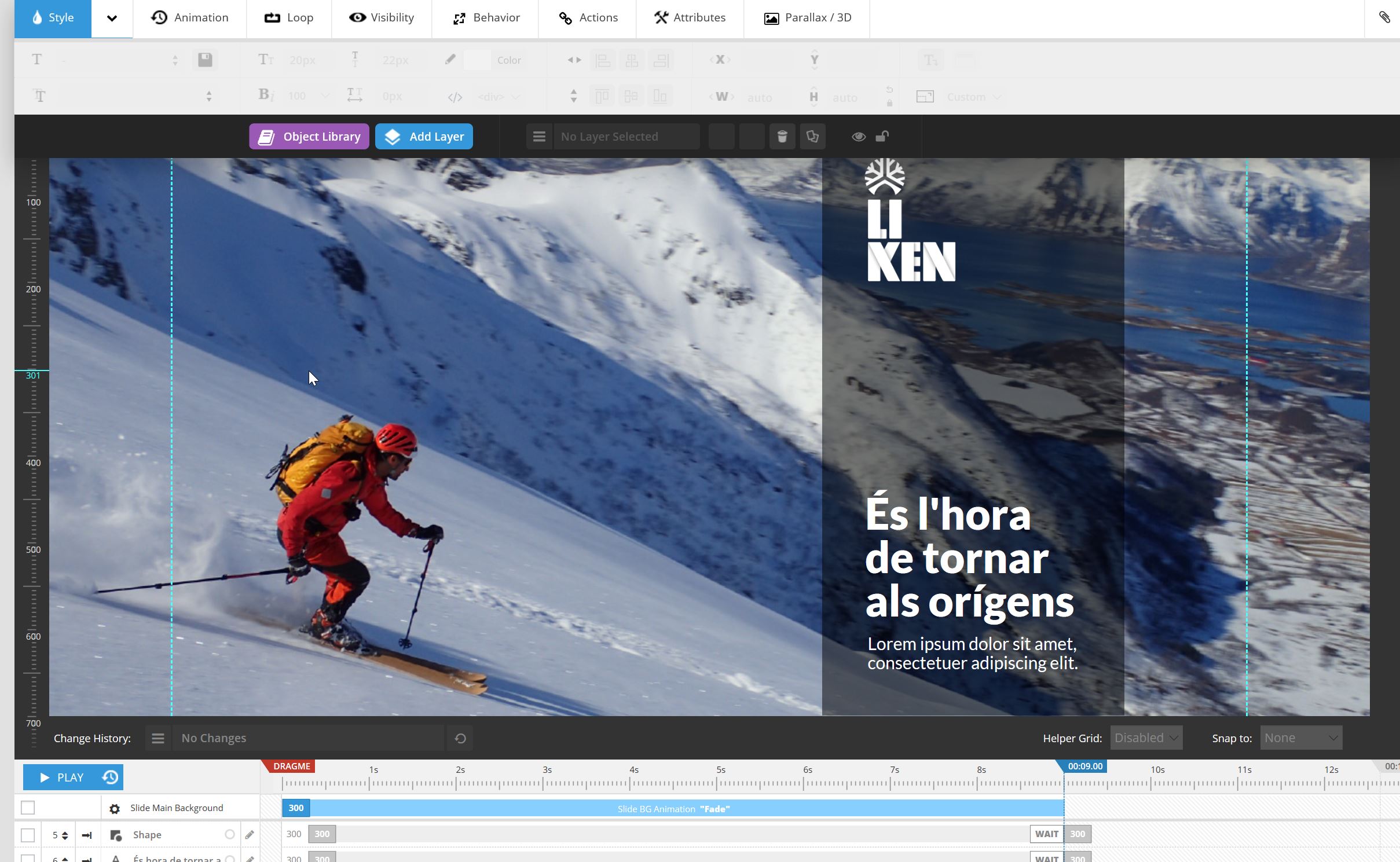
Task: Click the layer lock icon
Action: [882, 137]
